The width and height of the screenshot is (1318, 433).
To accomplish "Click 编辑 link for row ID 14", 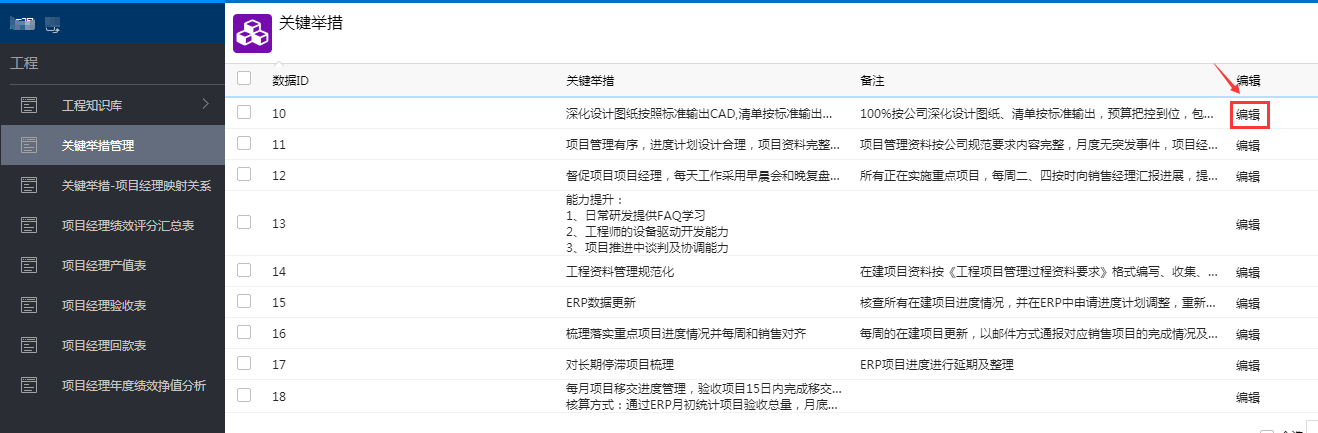I will coord(1248,272).
